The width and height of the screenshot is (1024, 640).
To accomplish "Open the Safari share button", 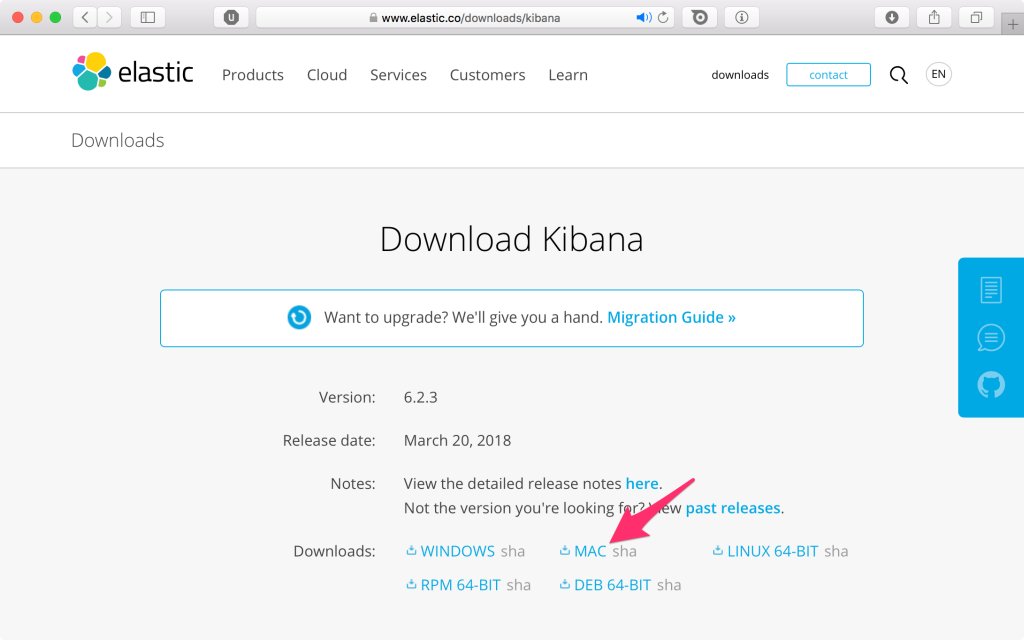I will pyautogui.click(x=934, y=18).
